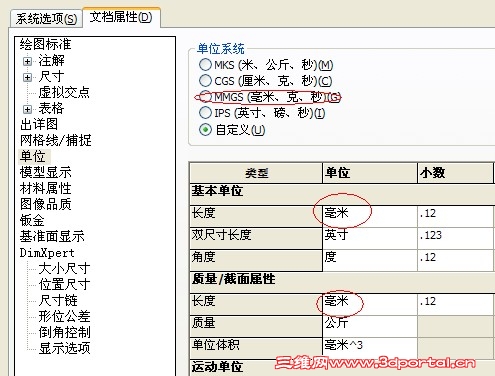The image size is (495, 376).
Task: Select the 自定义(U) radio button
Action: (x=205, y=129)
